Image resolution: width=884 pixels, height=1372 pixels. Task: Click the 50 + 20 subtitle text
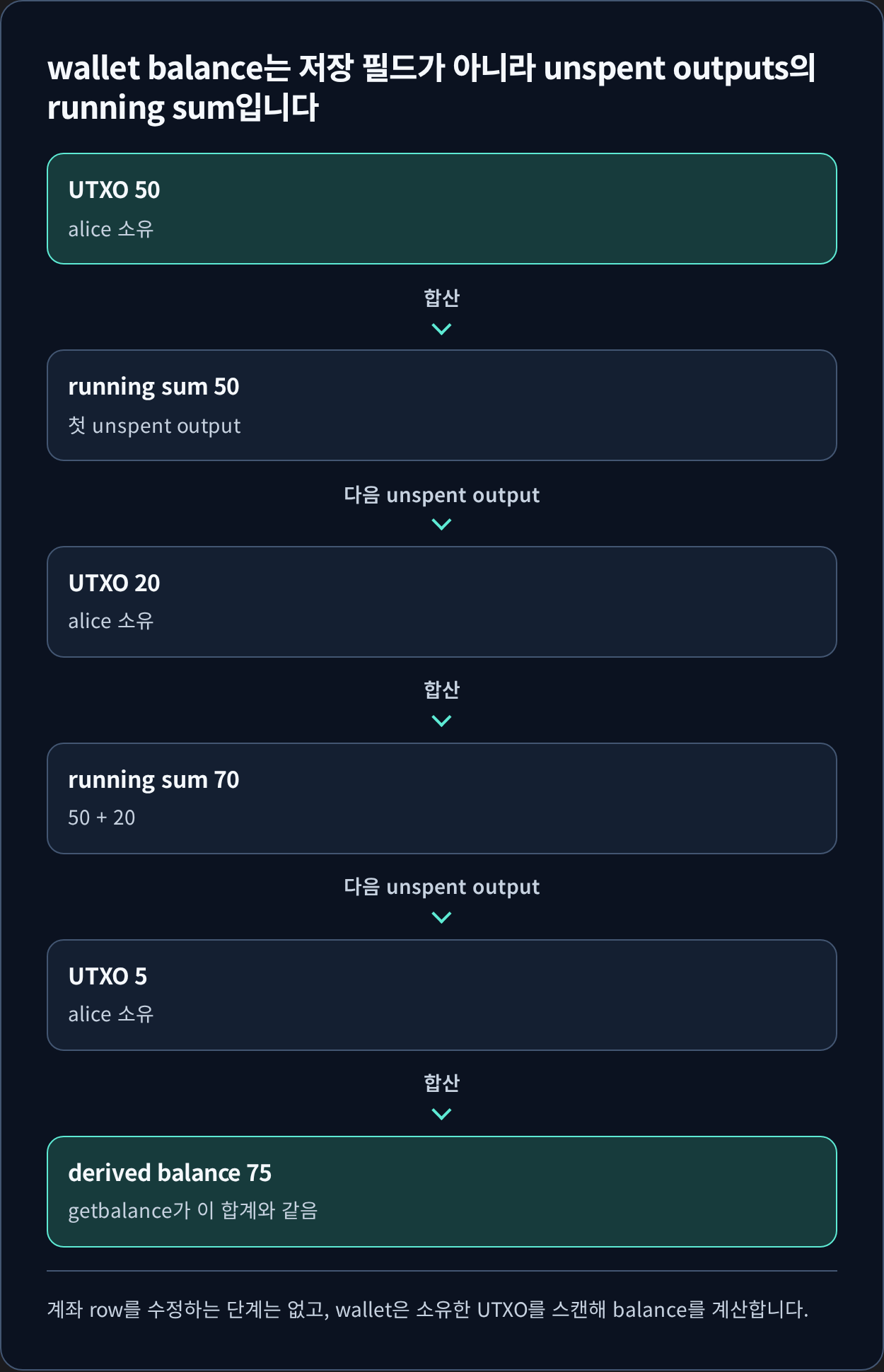tap(102, 818)
